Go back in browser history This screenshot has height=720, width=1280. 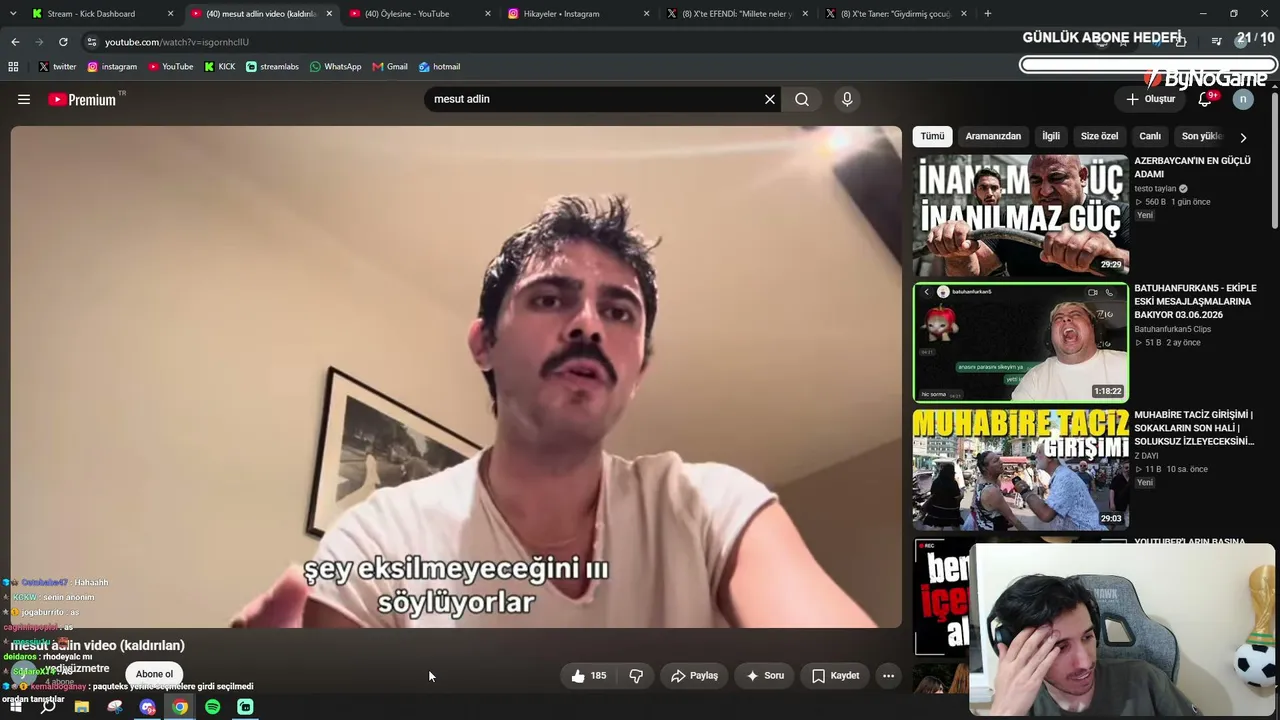pyautogui.click(x=15, y=42)
